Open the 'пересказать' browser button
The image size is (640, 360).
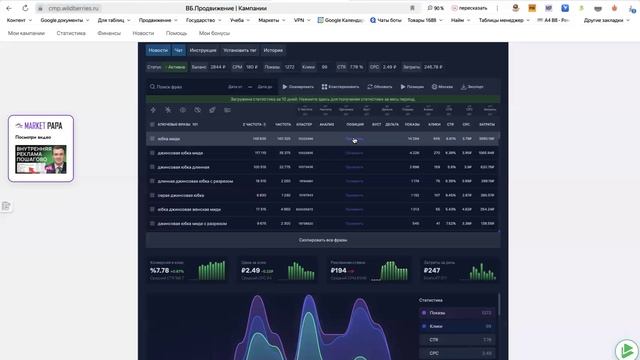coord(469,8)
